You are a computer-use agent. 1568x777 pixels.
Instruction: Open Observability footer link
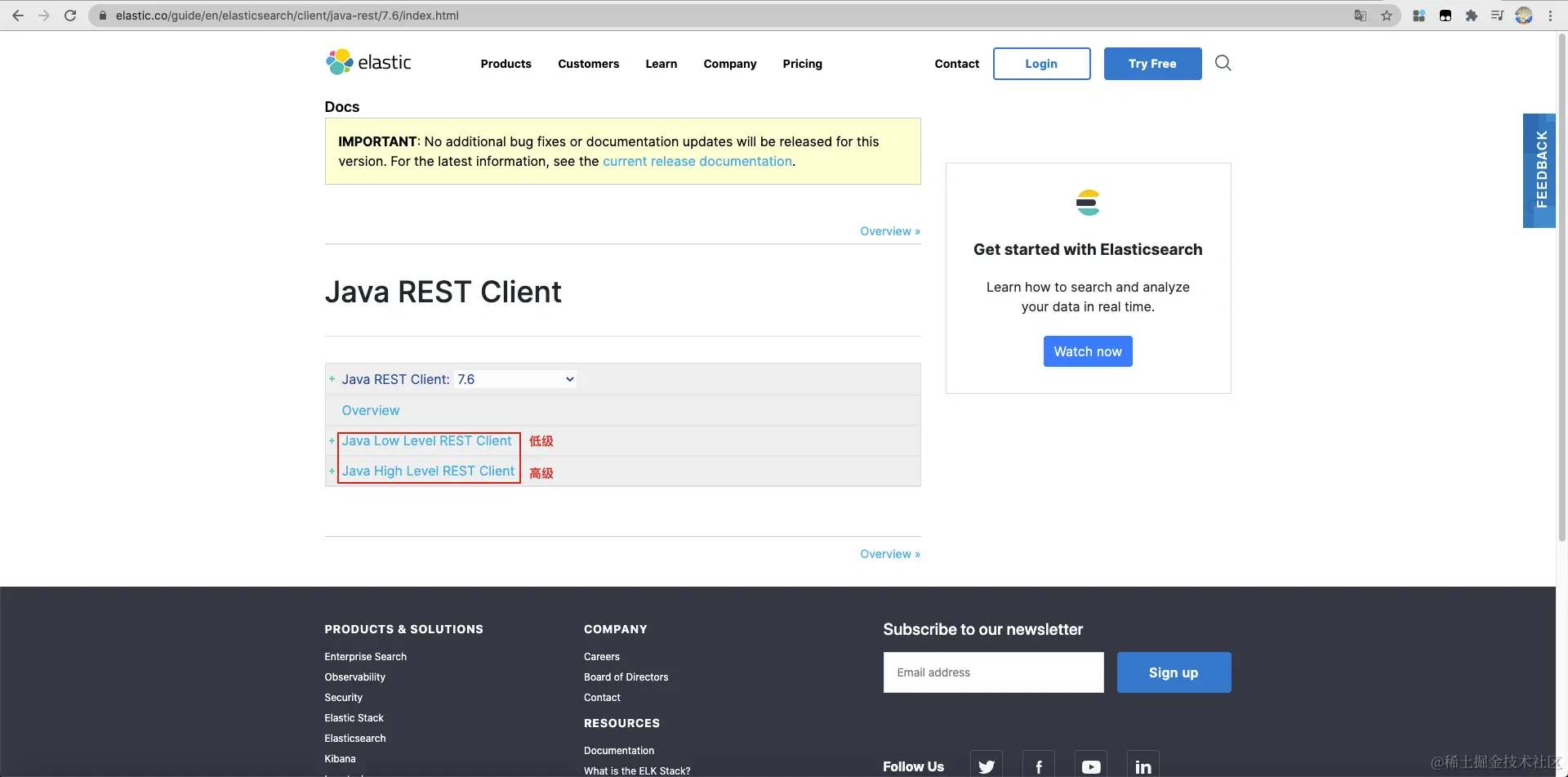coord(355,677)
